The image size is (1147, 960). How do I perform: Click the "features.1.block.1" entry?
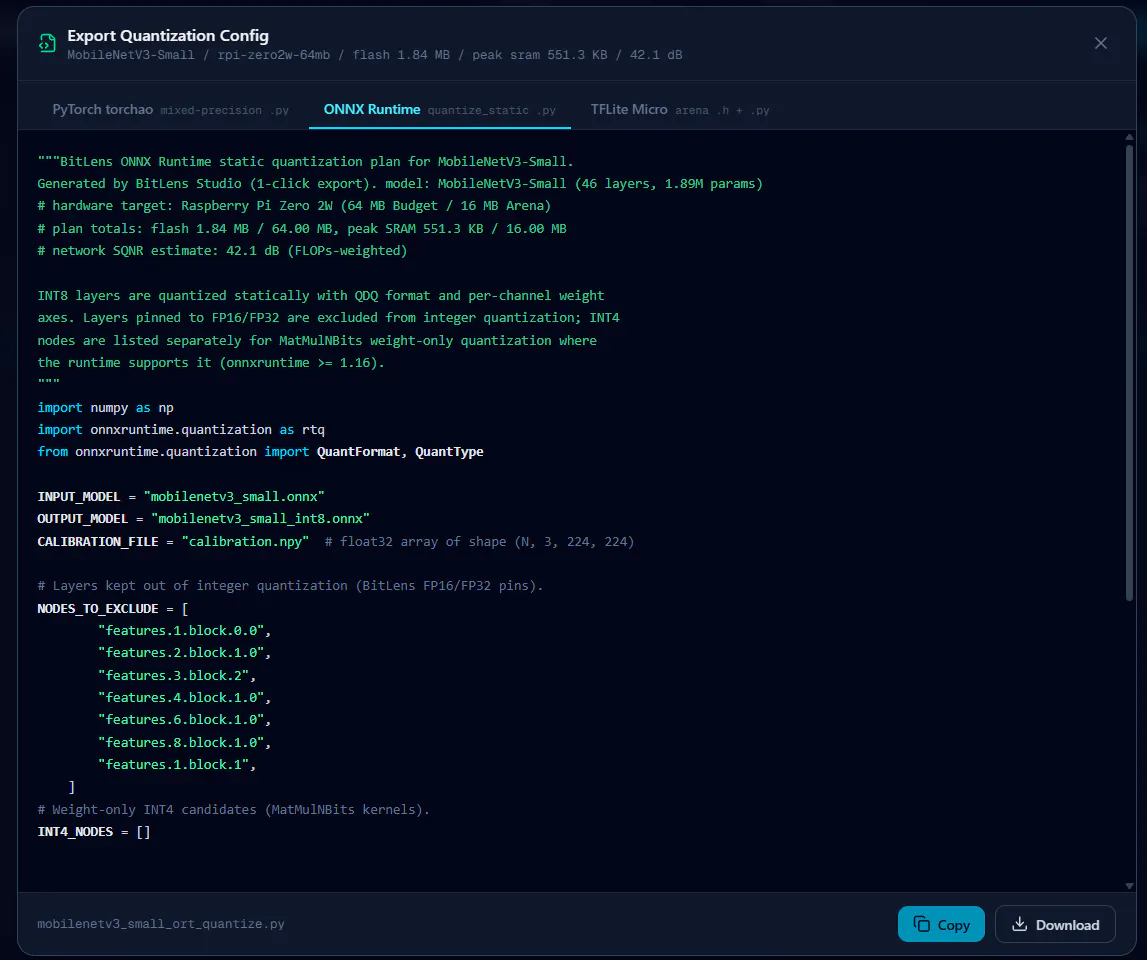(177, 765)
